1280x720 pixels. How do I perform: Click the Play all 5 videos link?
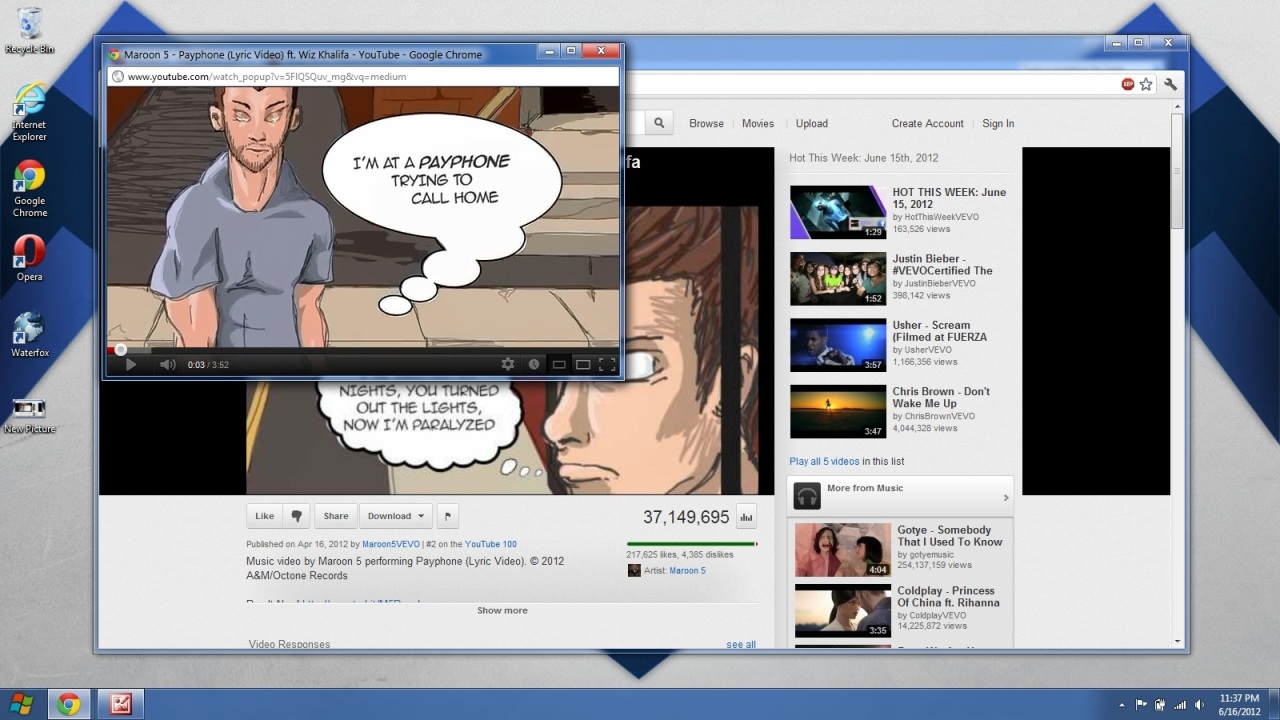point(824,462)
